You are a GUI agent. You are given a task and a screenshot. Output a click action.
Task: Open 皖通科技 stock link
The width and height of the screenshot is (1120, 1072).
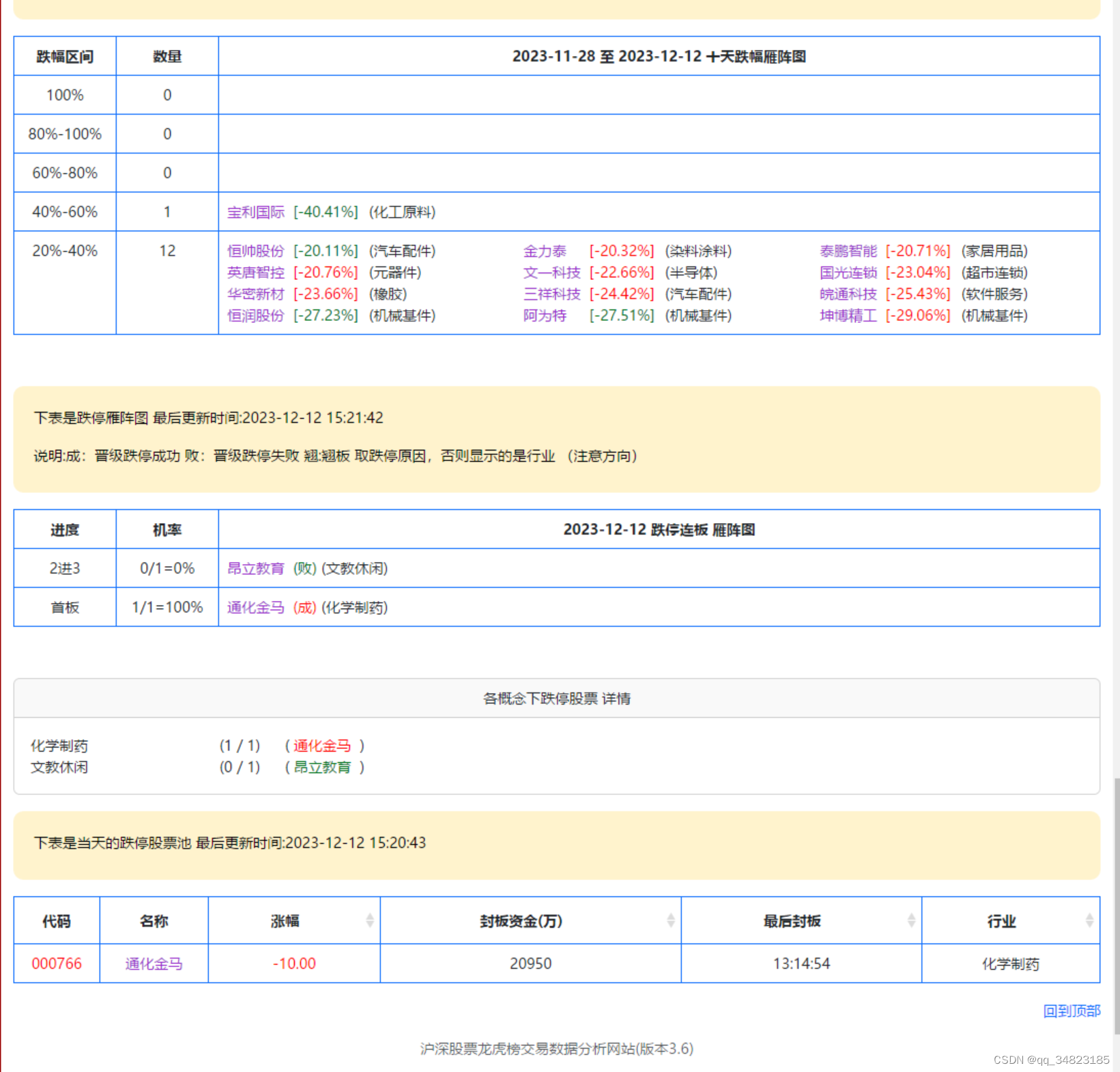click(848, 294)
